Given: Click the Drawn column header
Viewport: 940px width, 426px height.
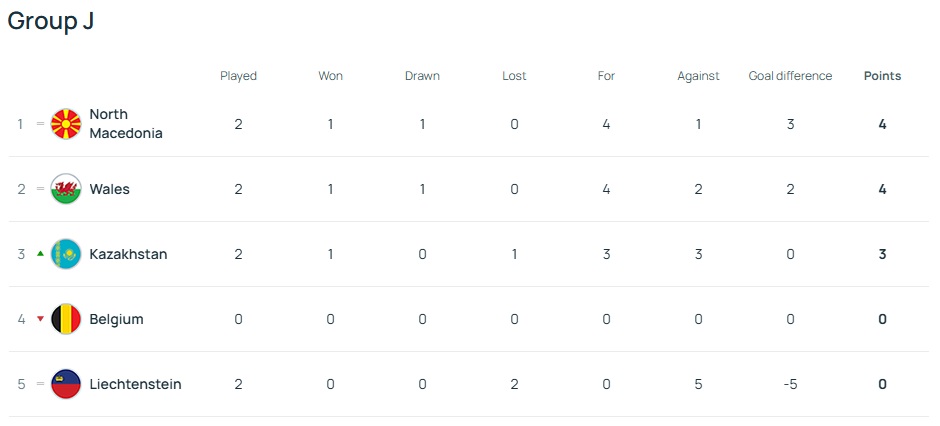Looking at the screenshot, I should (422, 76).
